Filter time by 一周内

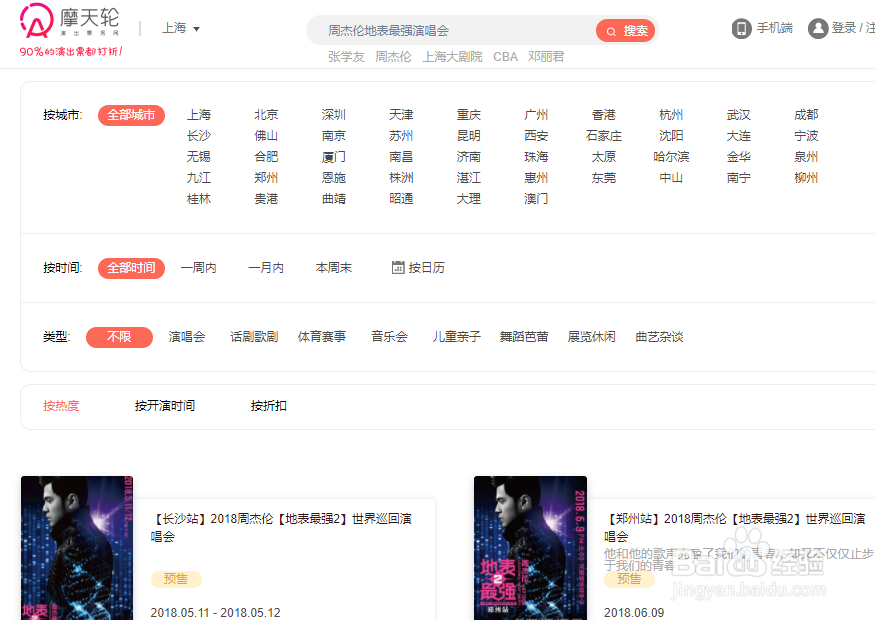(x=199, y=268)
